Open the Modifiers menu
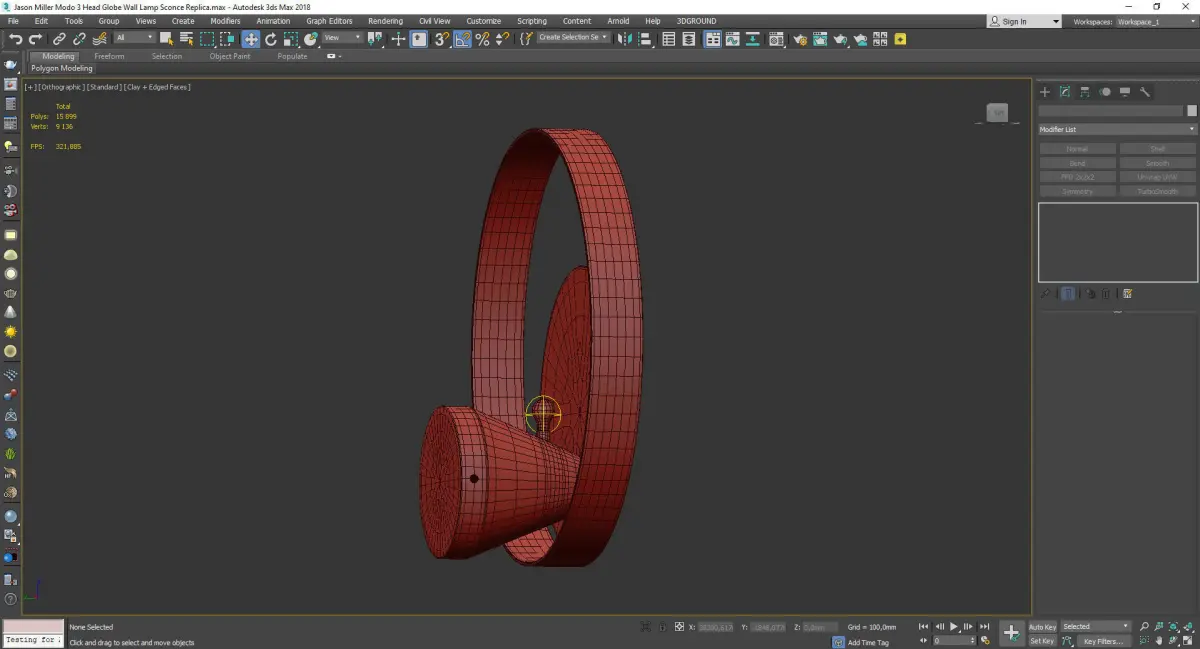This screenshot has width=1200, height=649. pyautogui.click(x=225, y=21)
